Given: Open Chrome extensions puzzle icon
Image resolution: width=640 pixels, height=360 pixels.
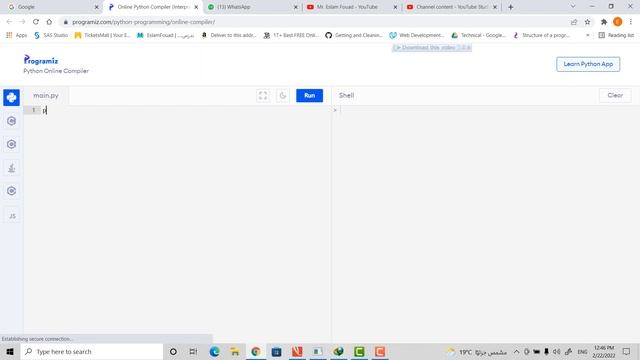Looking at the screenshot, I should (x=604, y=22).
